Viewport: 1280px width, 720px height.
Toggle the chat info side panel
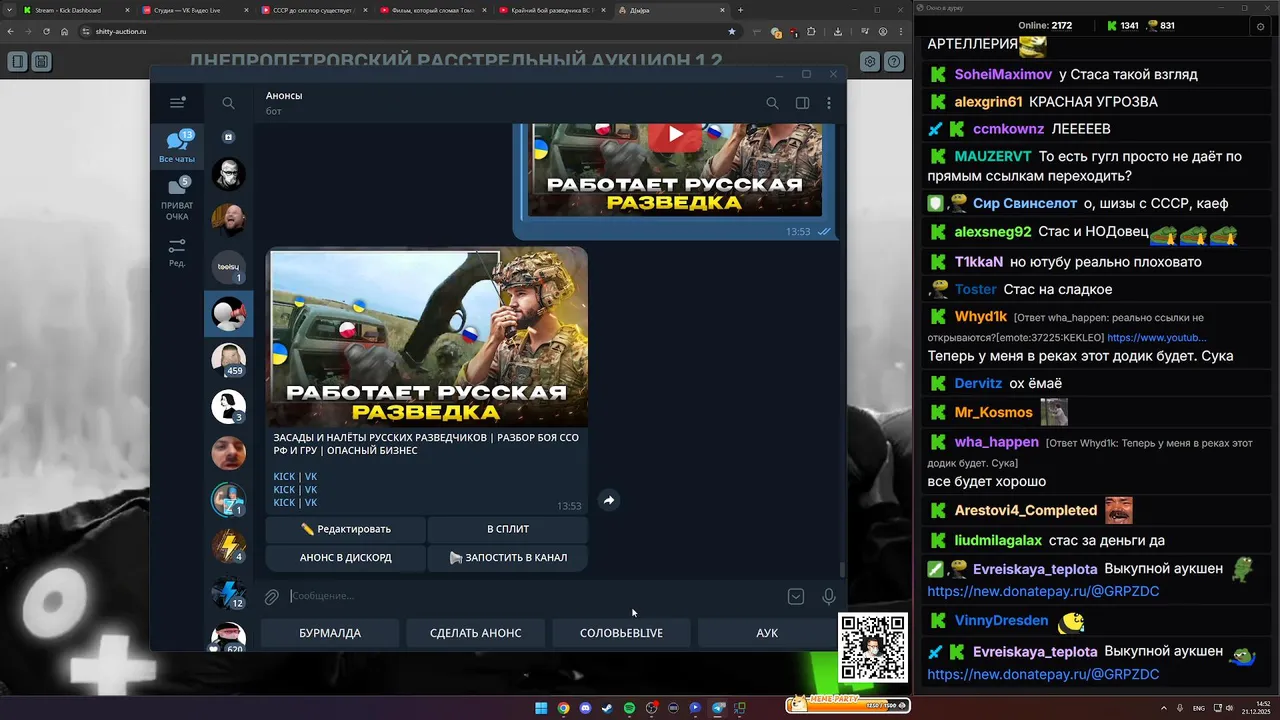pos(802,103)
